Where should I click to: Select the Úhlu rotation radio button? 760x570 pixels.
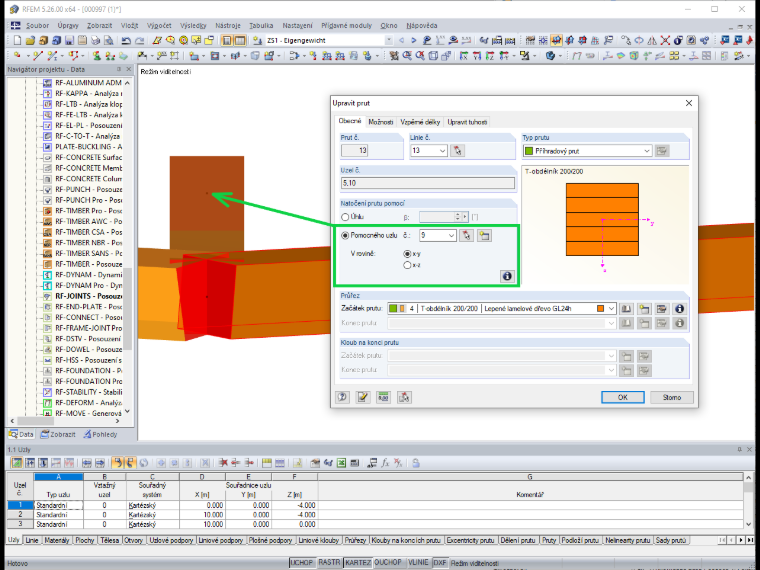345,217
